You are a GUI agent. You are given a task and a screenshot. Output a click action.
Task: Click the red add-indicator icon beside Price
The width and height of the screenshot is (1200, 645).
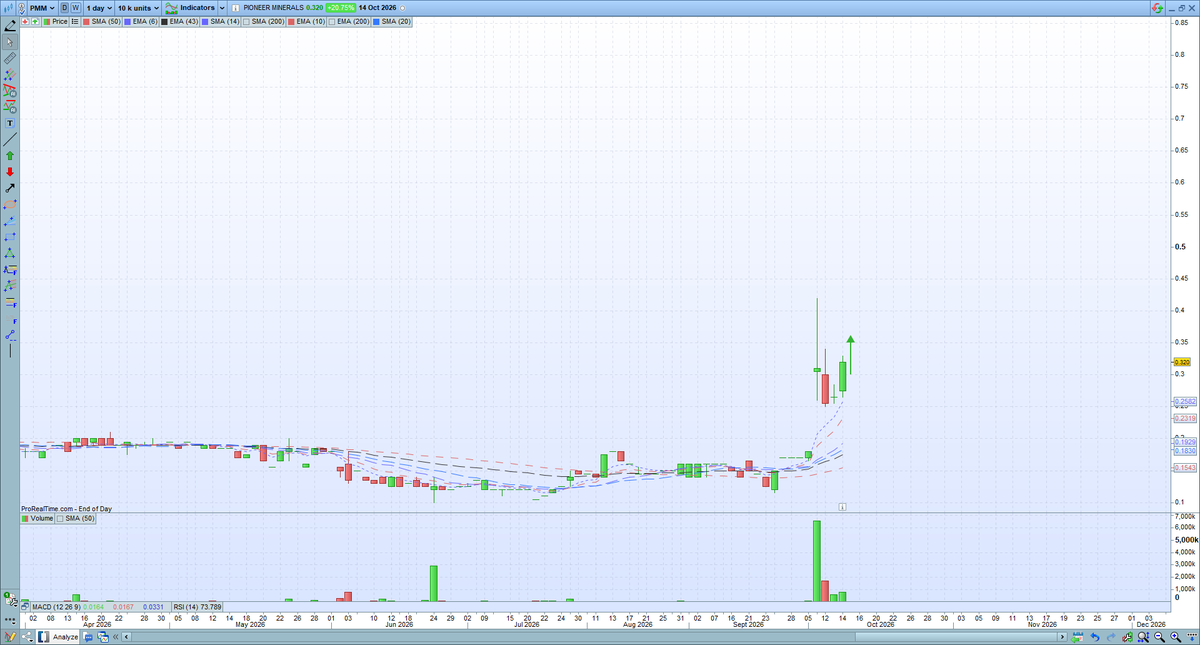[25, 21]
